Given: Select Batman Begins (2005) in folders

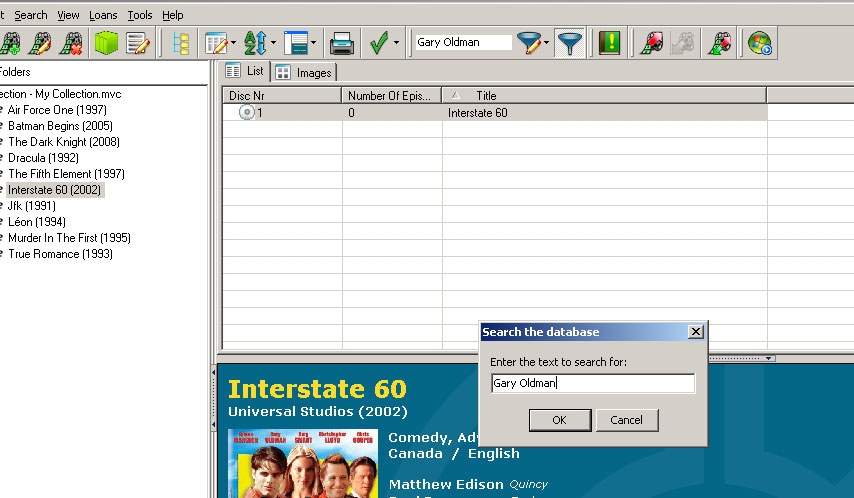Looking at the screenshot, I should click(60, 126).
